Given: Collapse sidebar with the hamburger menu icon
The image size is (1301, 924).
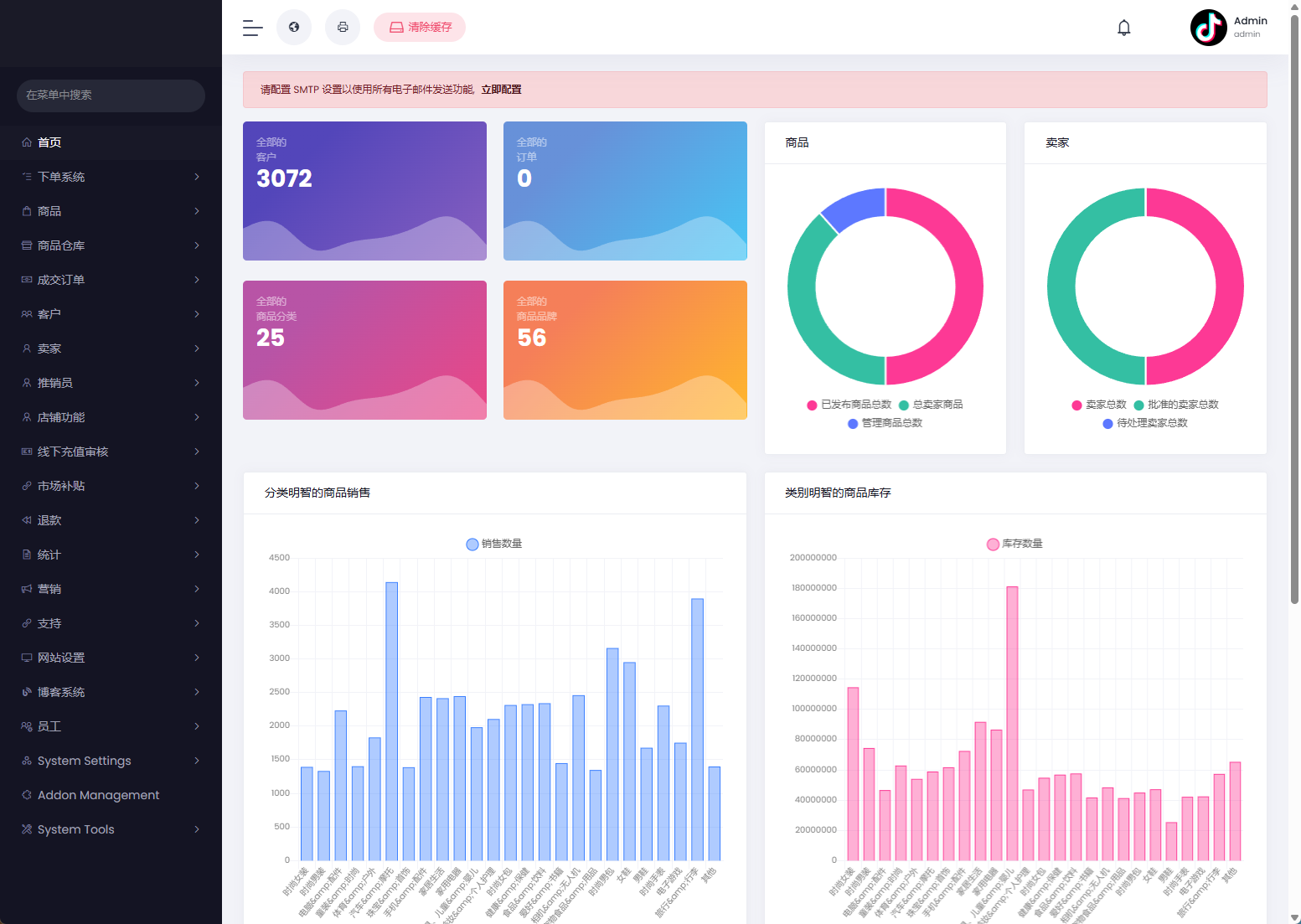Looking at the screenshot, I should [x=253, y=28].
